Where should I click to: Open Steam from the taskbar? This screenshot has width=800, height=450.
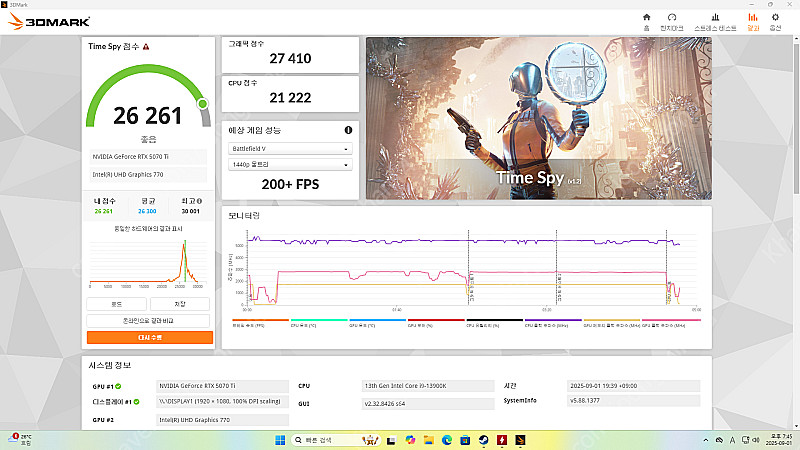(483, 440)
